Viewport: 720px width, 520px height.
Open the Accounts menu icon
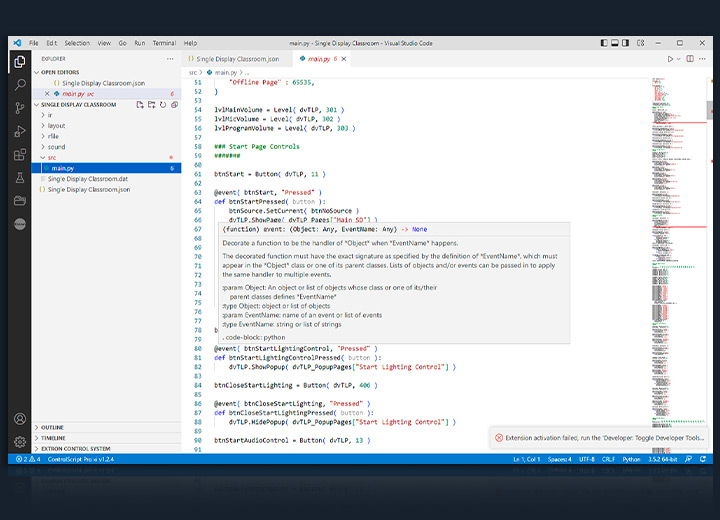pyautogui.click(x=20, y=419)
